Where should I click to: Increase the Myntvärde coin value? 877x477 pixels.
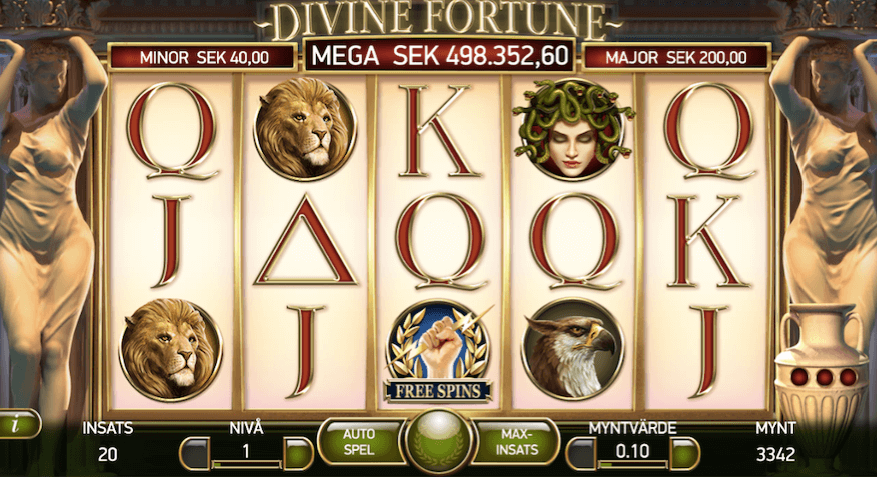[x=684, y=453]
